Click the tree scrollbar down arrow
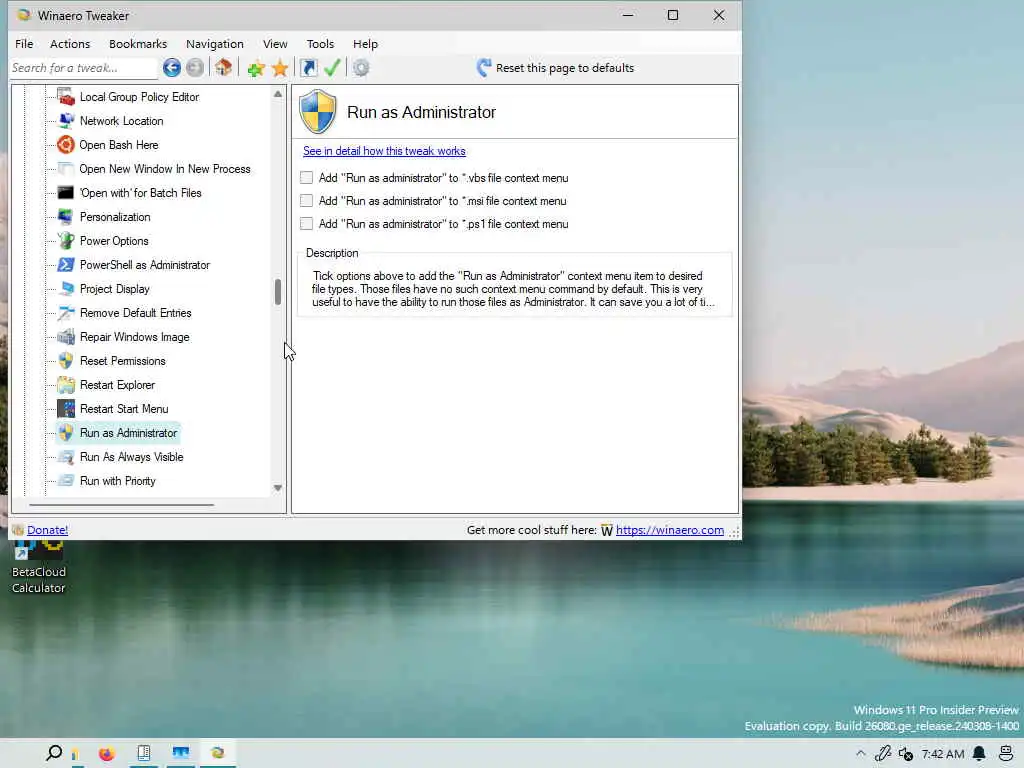 coord(278,488)
